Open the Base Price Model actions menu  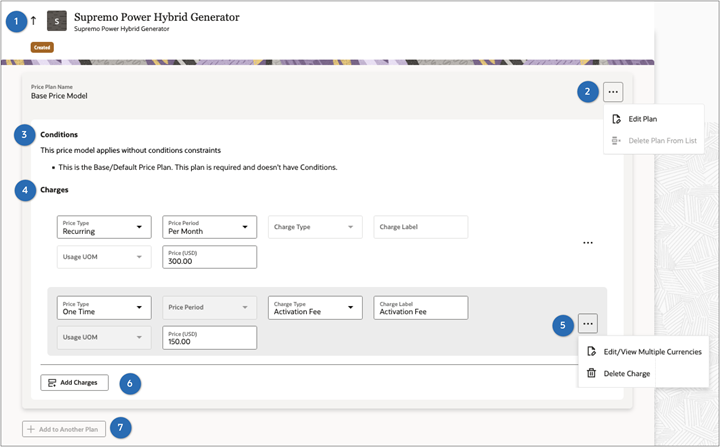(614, 92)
